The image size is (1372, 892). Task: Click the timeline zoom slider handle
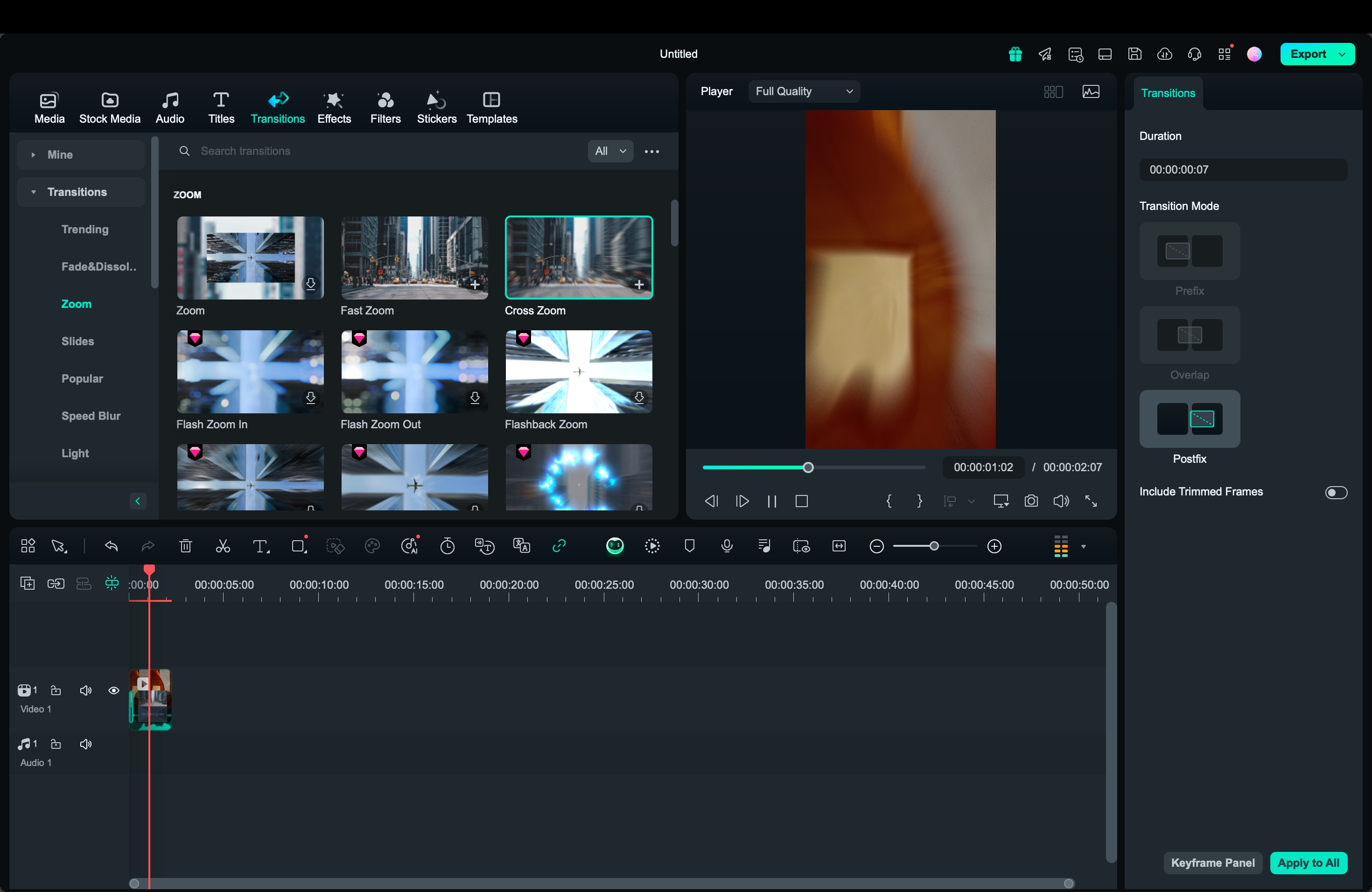(934, 546)
